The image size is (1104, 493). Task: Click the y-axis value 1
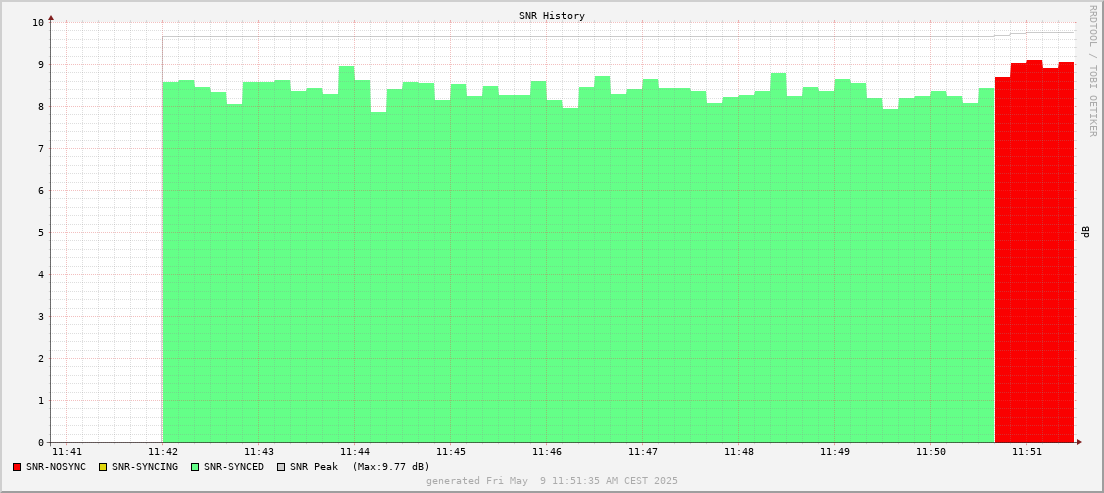[x=41, y=401]
